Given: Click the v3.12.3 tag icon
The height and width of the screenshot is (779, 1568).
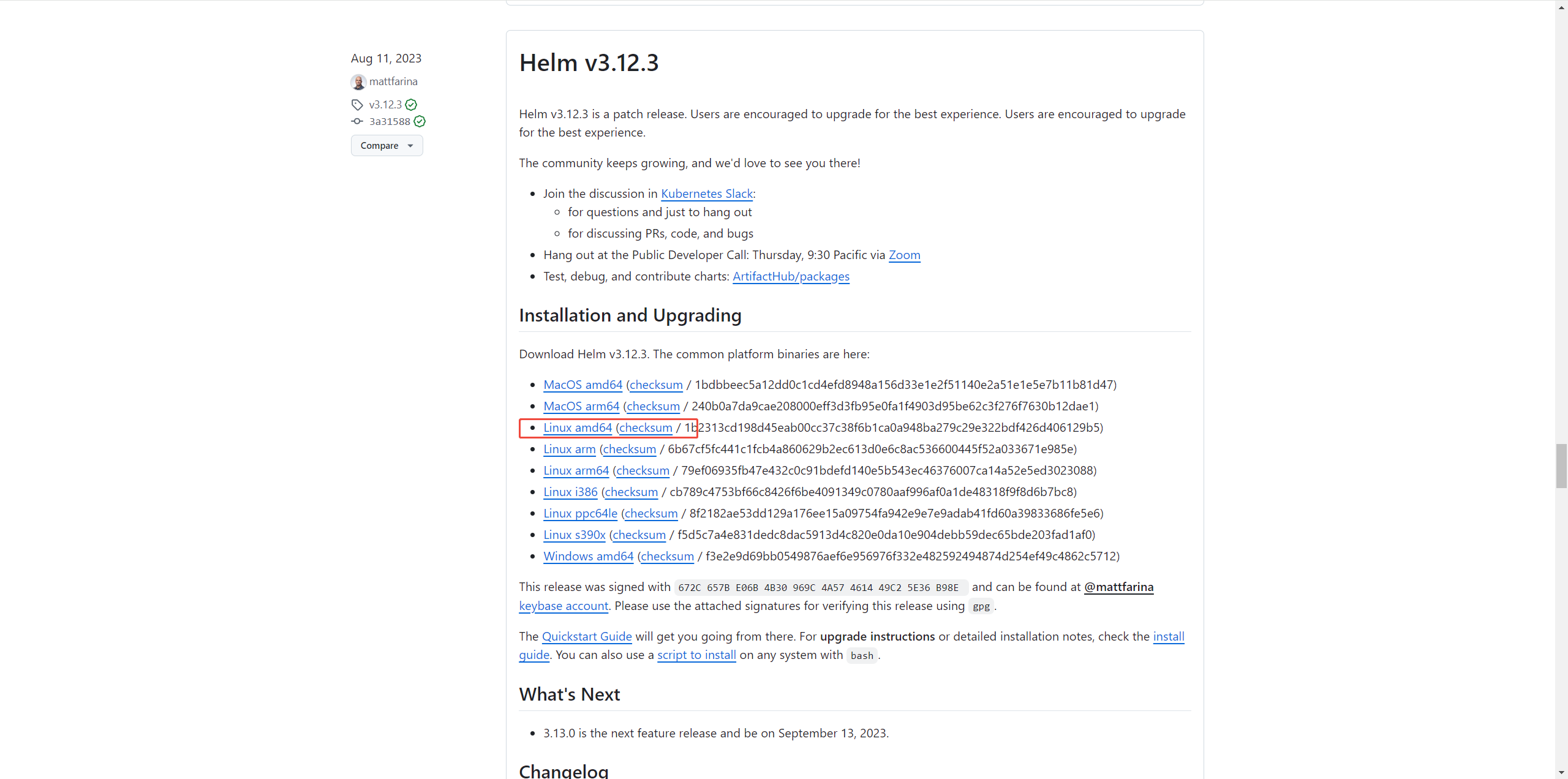Looking at the screenshot, I should click(357, 105).
